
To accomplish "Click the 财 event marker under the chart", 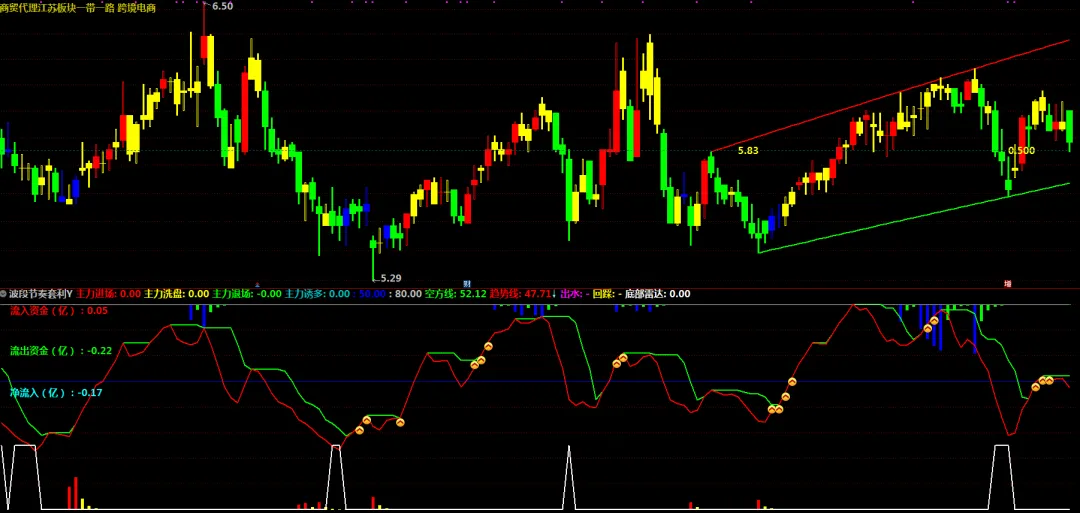I will 466,284.
